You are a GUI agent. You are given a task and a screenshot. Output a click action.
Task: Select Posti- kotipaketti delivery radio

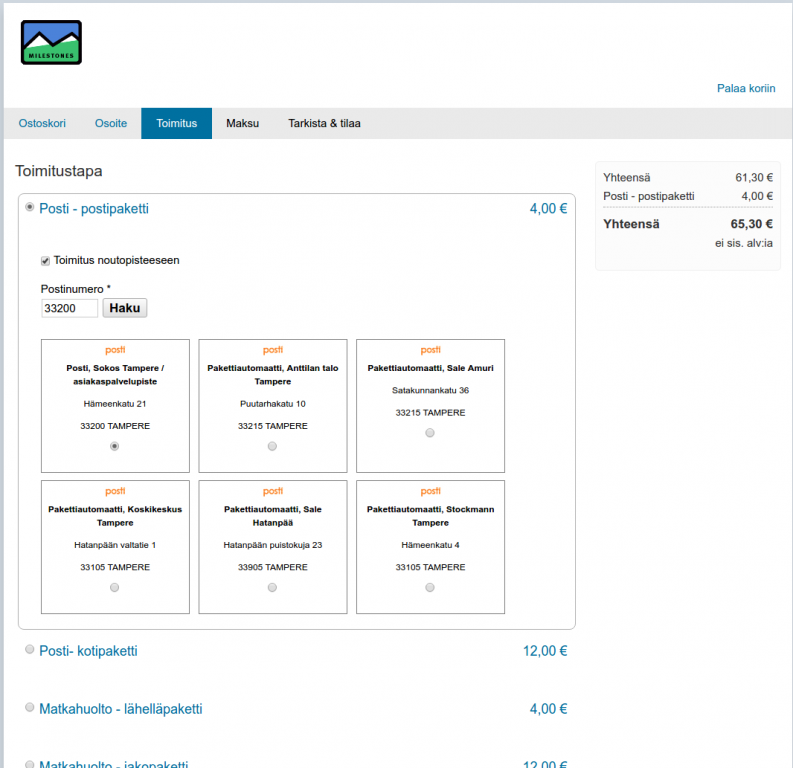[x=30, y=649]
